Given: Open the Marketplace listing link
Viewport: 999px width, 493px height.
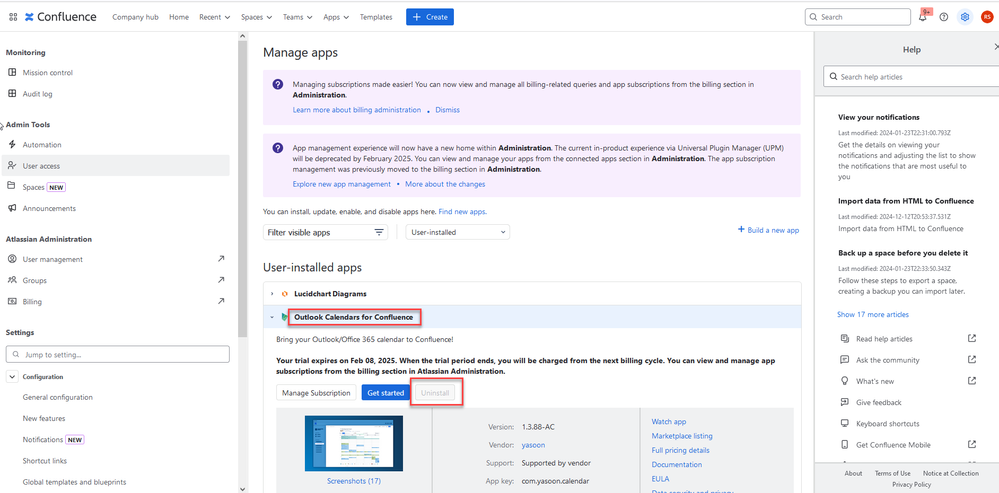Looking at the screenshot, I should (x=682, y=436).
